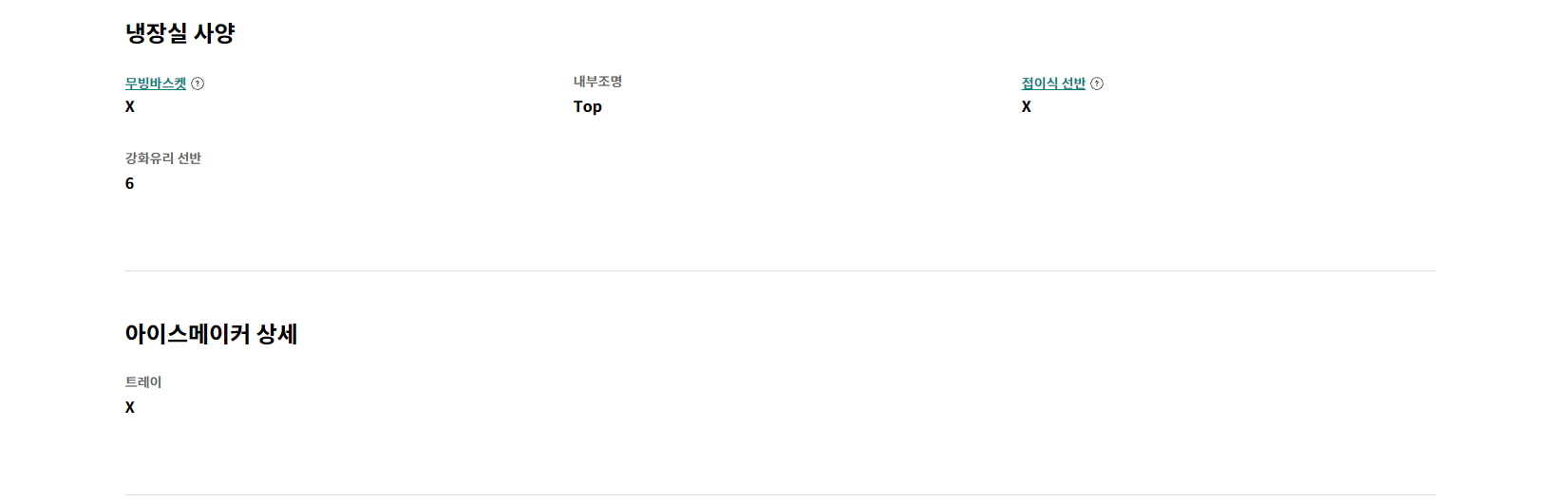
Task: Click the 아이스메이커 상세 heading
Action: [x=212, y=334]
